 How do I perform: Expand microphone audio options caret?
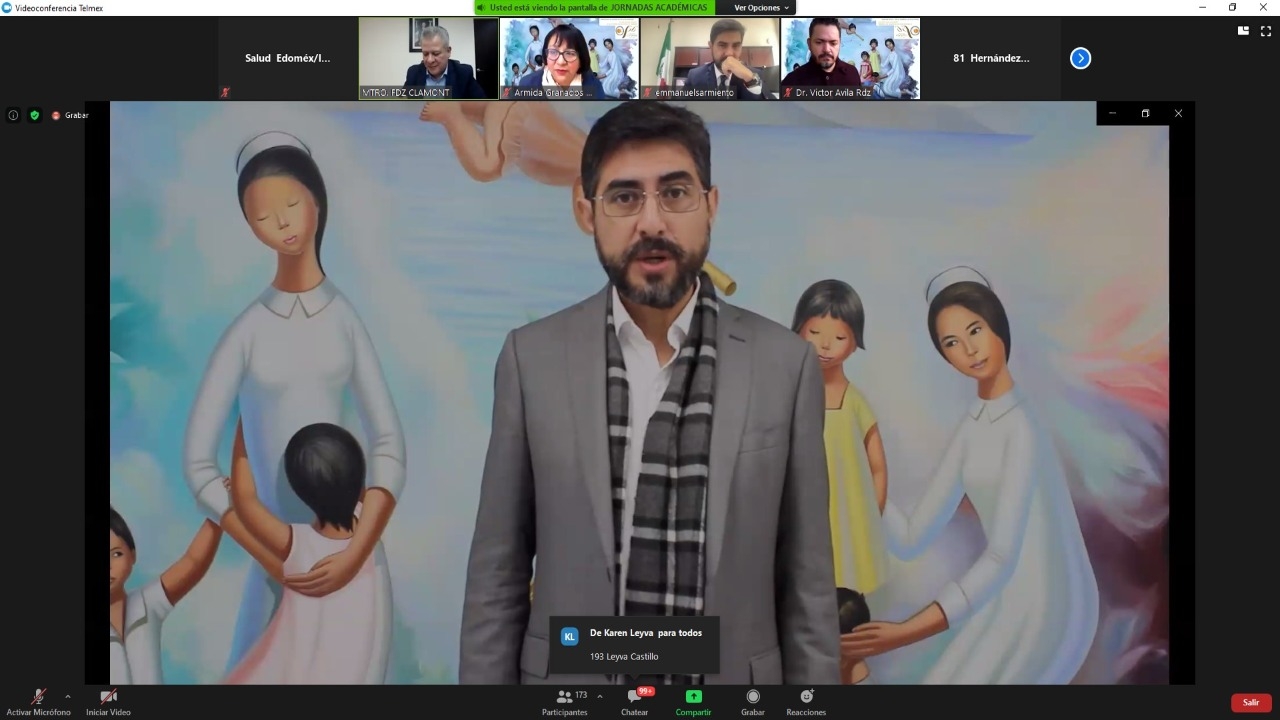pos(68,696)
